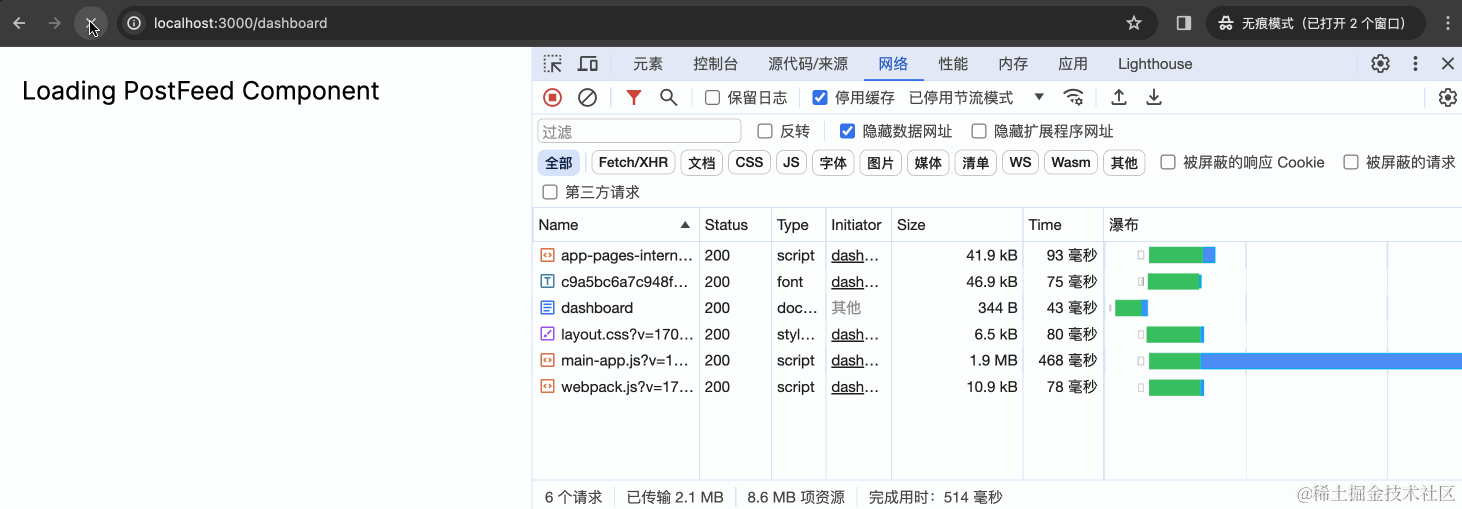1462x509 pixels.
Task: Filter requests by Fetch/XHR
Action: coord(633,163)
